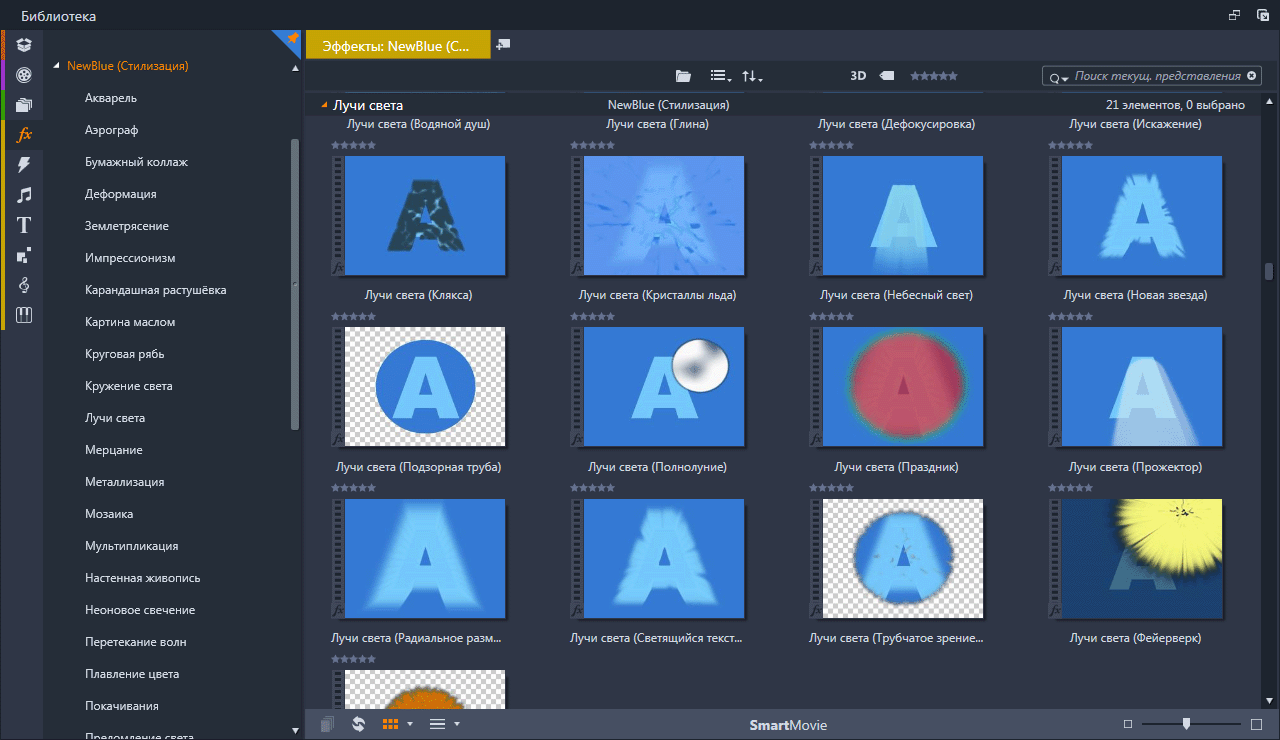Select Мозаика category
The image size is (1280, 740).
[x=109, y=514]
